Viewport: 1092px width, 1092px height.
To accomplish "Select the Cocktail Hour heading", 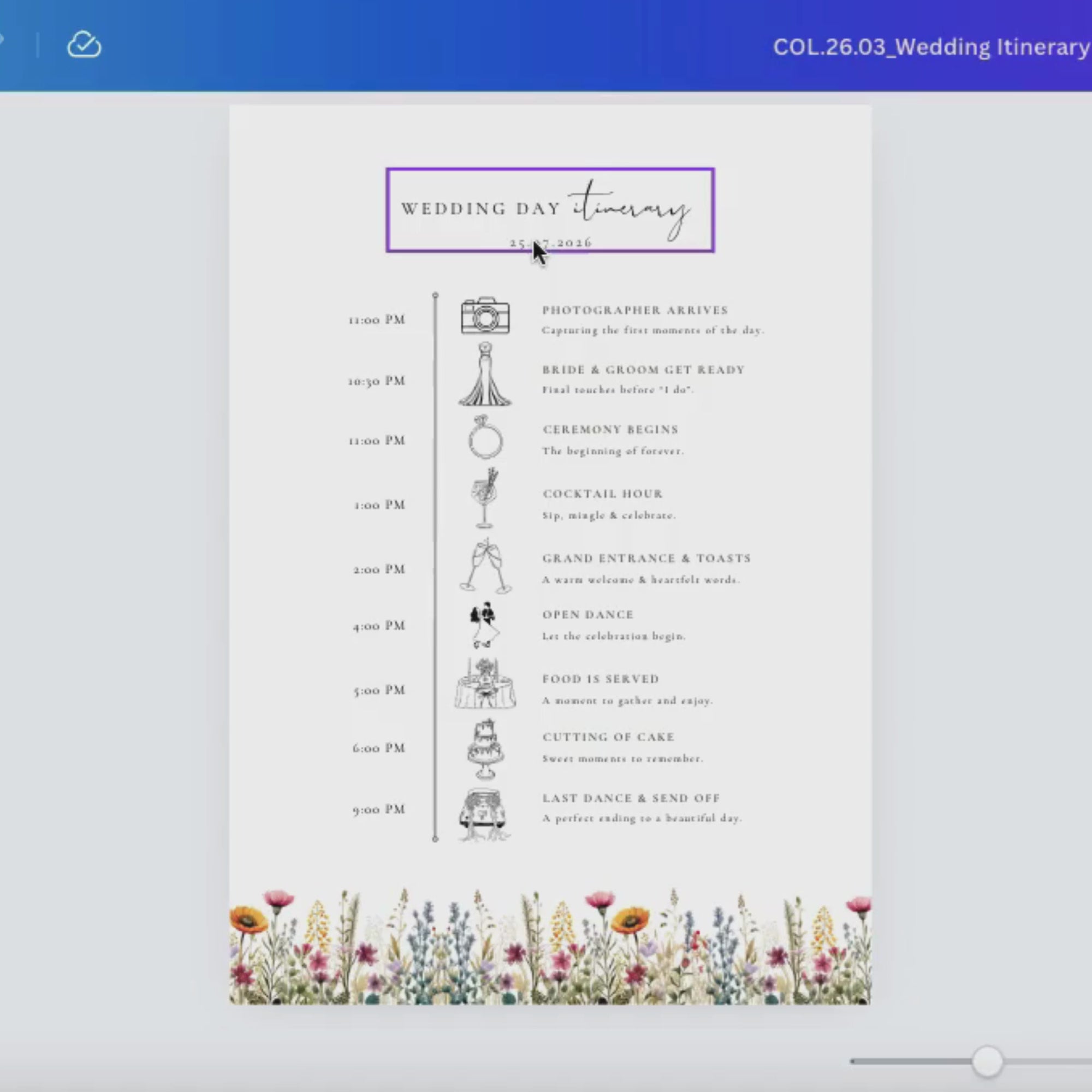I will pos(603,494).
